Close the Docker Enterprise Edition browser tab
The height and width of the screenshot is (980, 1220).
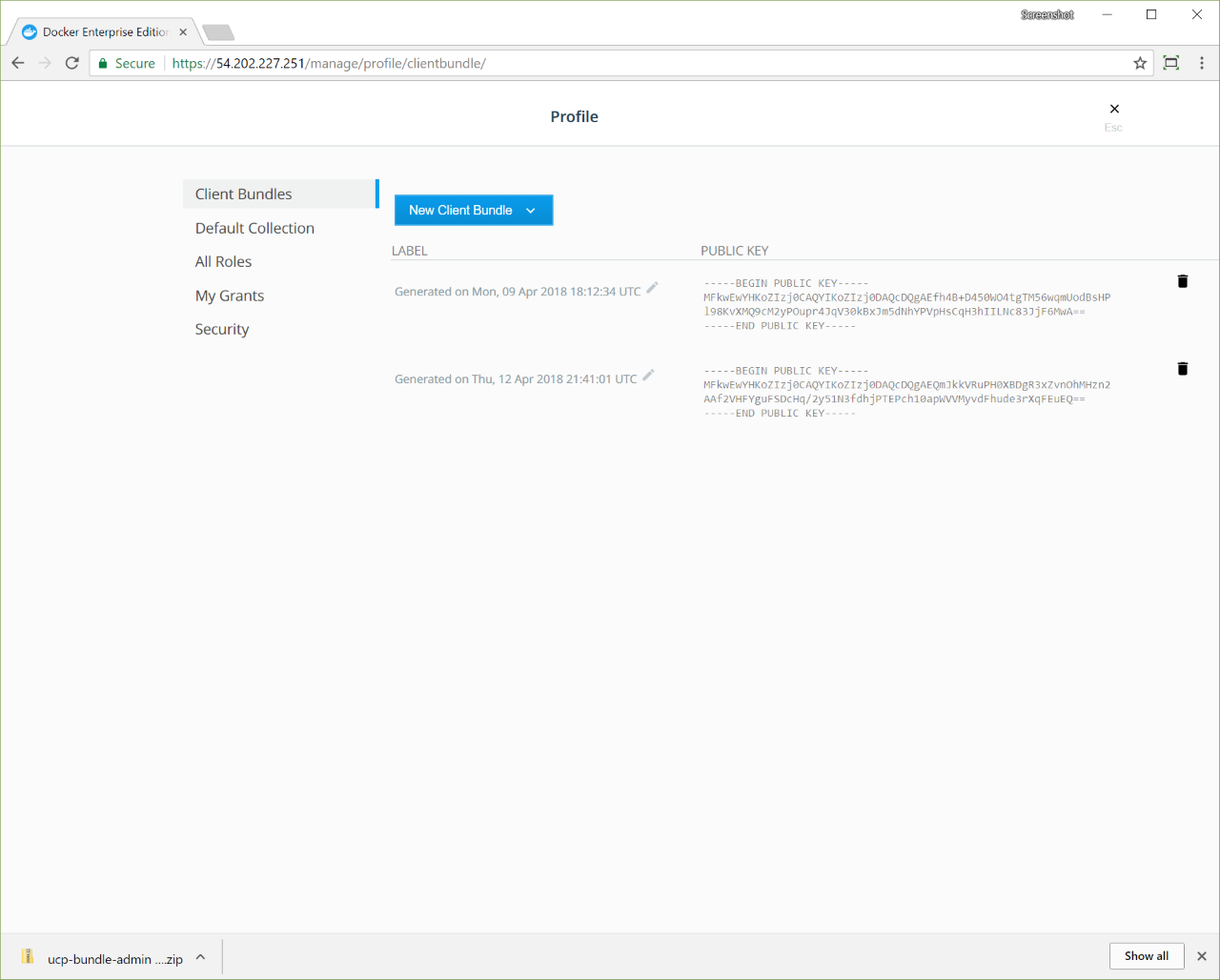click(183, 32)
